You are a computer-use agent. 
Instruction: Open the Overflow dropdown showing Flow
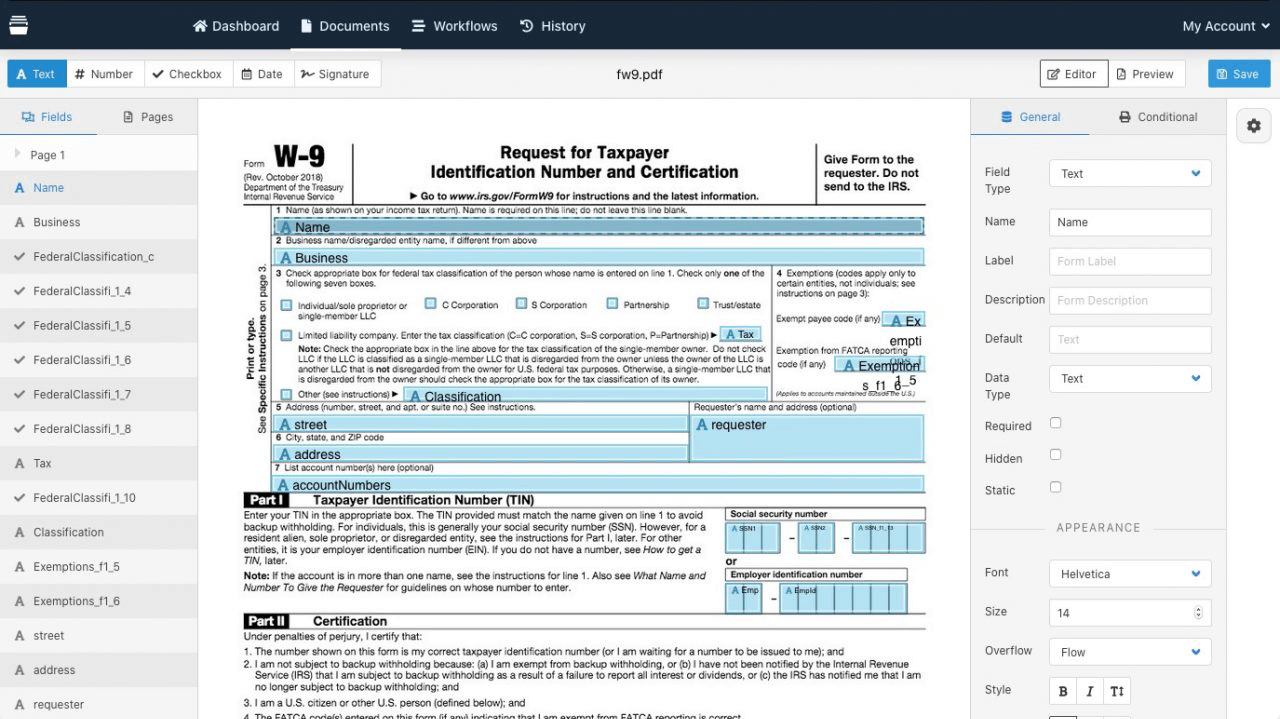1130,652
